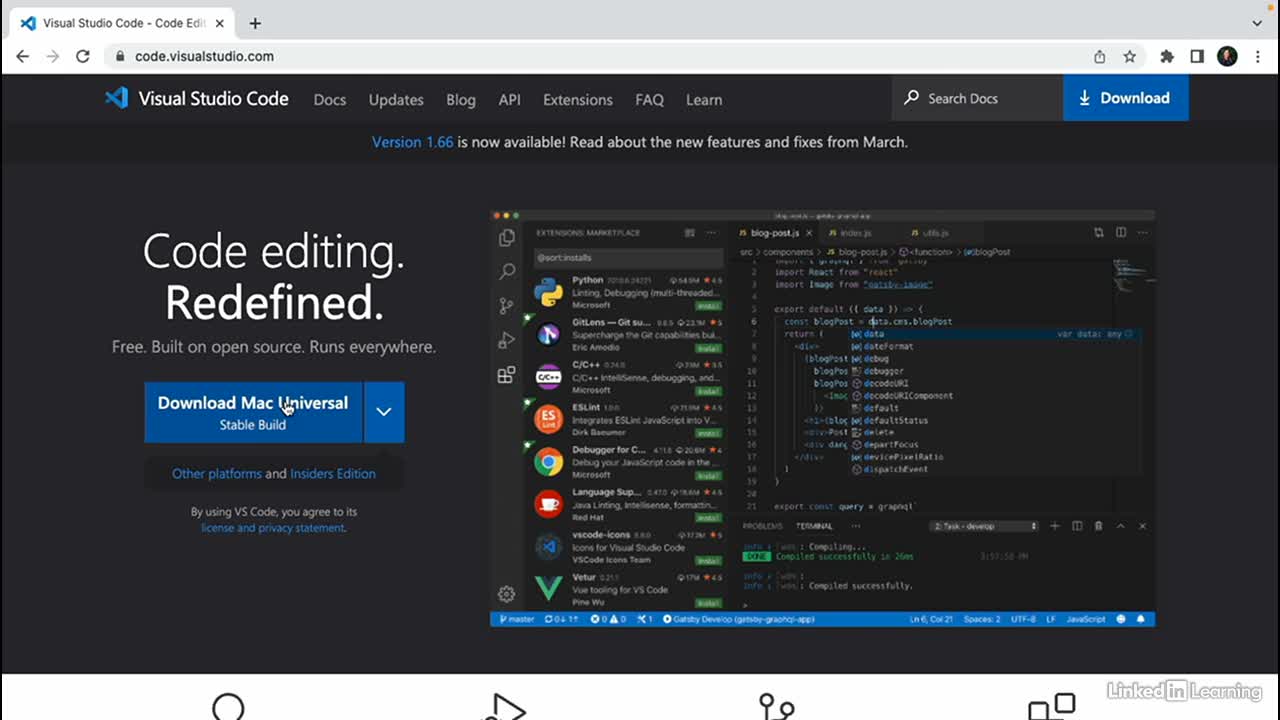This screenshot has width=1280, height=720.
Task: Open the Extensions menu item
Action: coord(578,100)
